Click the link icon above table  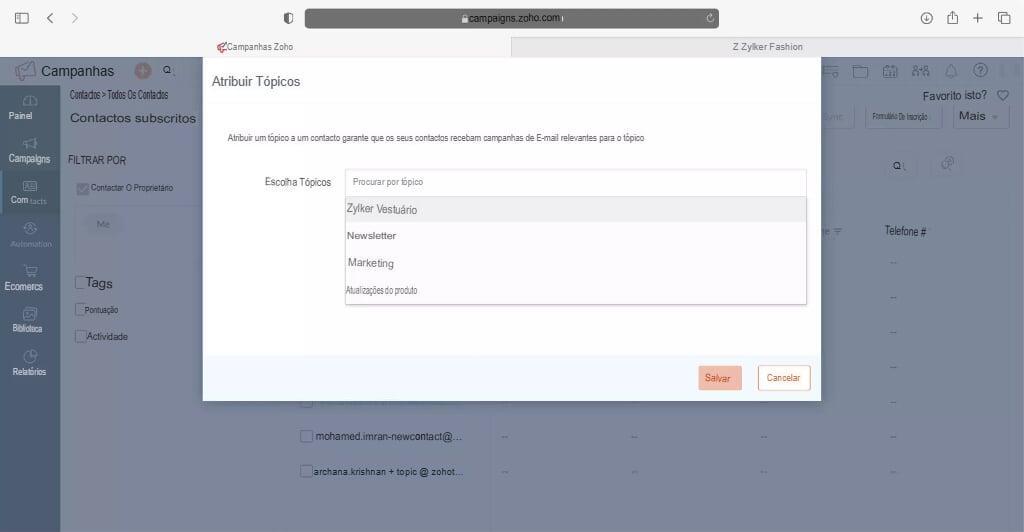948,163
